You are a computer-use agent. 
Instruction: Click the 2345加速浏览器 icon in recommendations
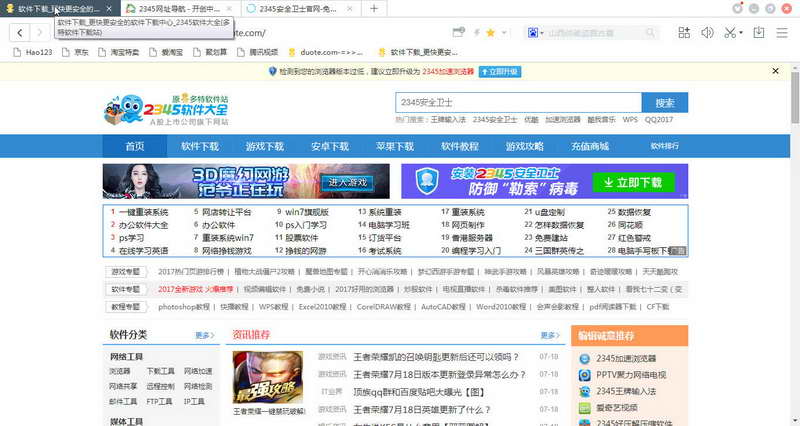pyautogui.click(x=584, y=359)
